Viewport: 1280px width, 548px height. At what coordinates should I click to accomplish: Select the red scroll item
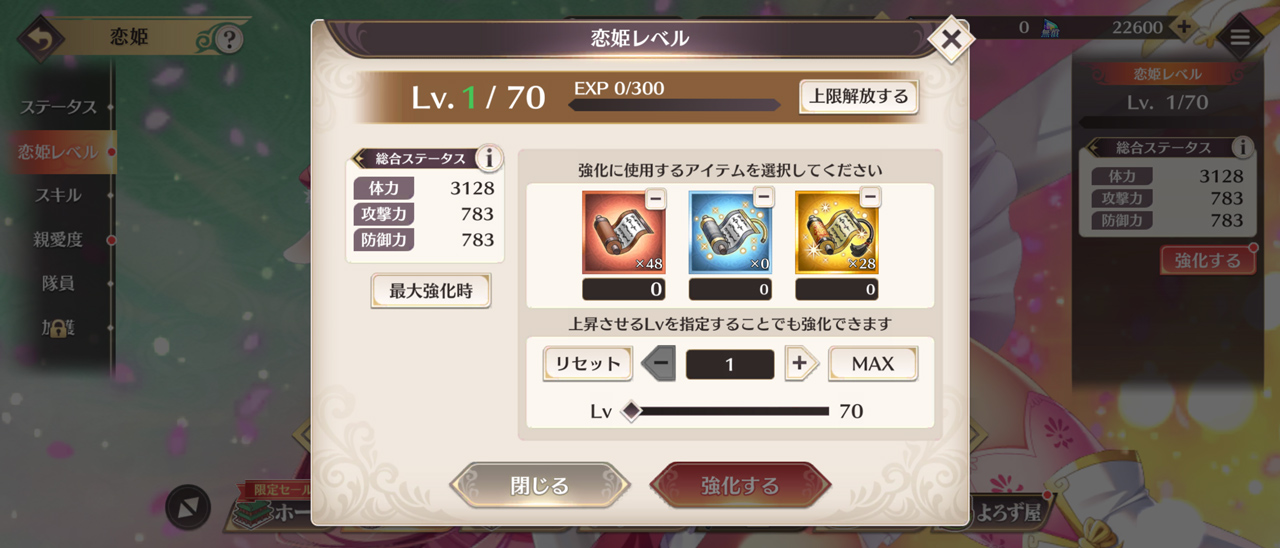coord(624,233)
